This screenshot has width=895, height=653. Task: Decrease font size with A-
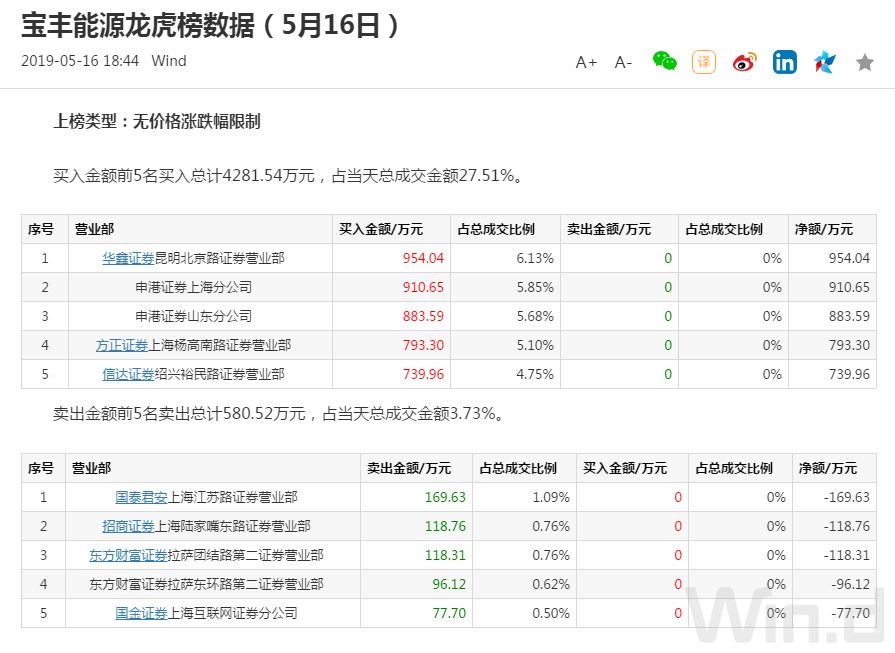[x=623, y=62]
